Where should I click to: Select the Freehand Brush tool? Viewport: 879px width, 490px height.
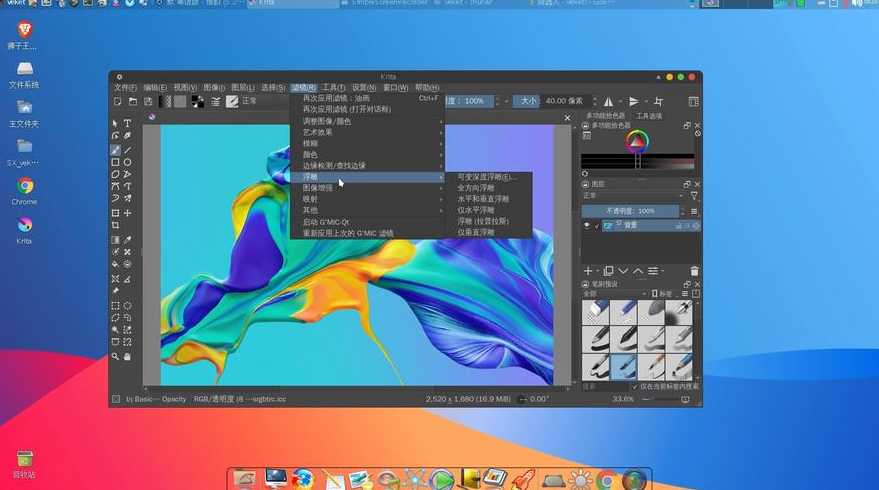coord(115,150)
